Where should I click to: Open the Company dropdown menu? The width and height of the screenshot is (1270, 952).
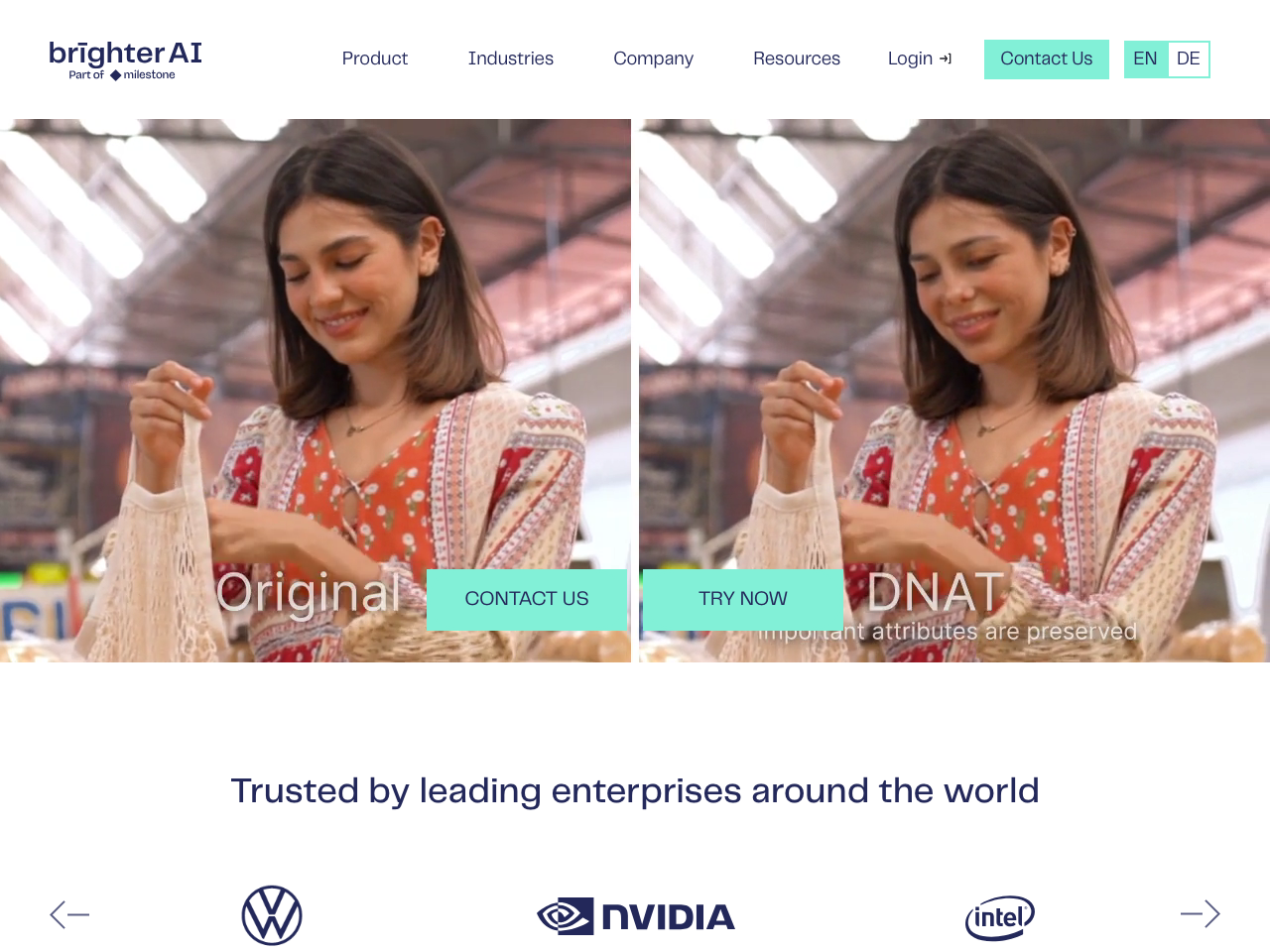coord(654,59)
